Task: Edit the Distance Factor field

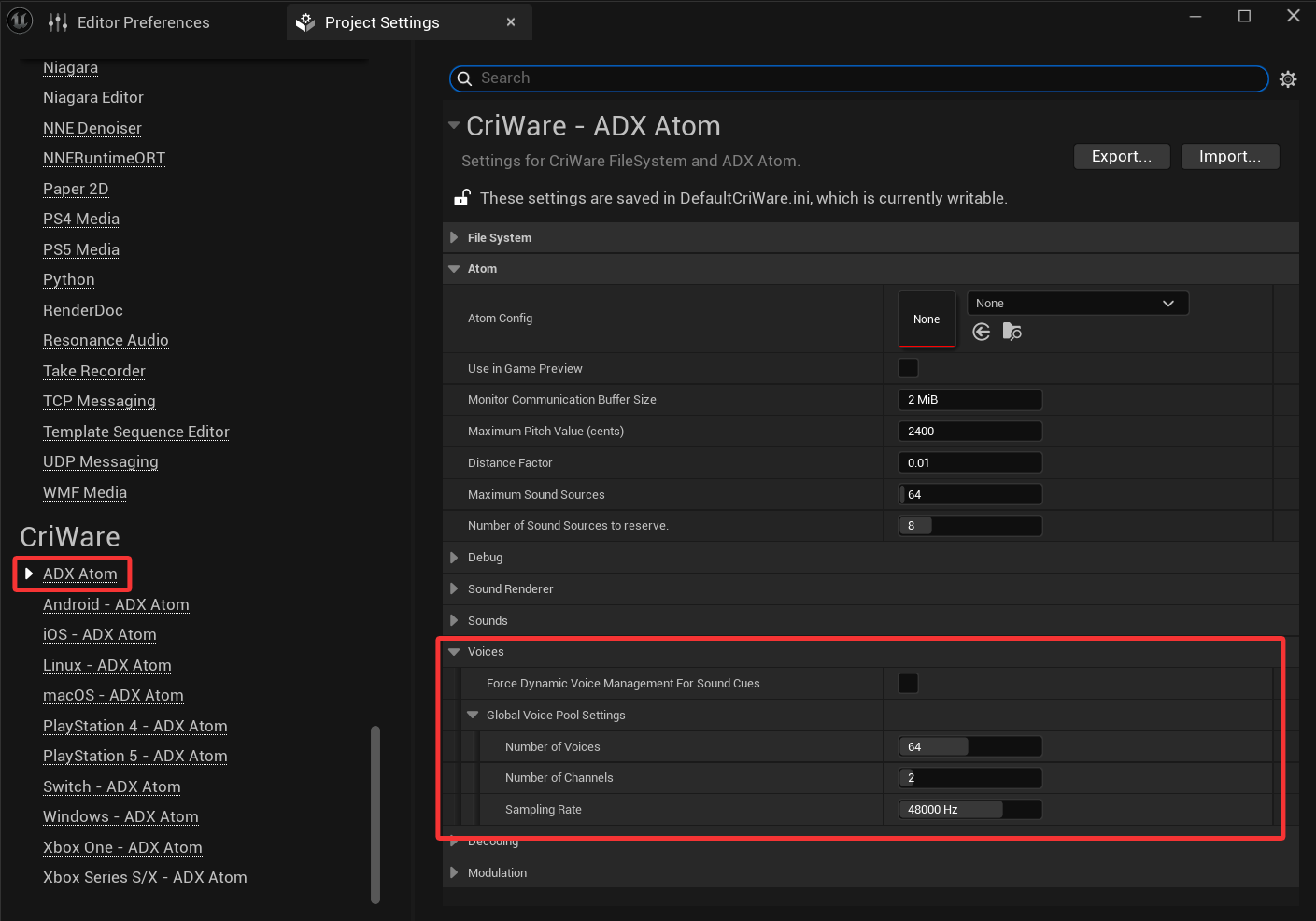Action: 969,463
